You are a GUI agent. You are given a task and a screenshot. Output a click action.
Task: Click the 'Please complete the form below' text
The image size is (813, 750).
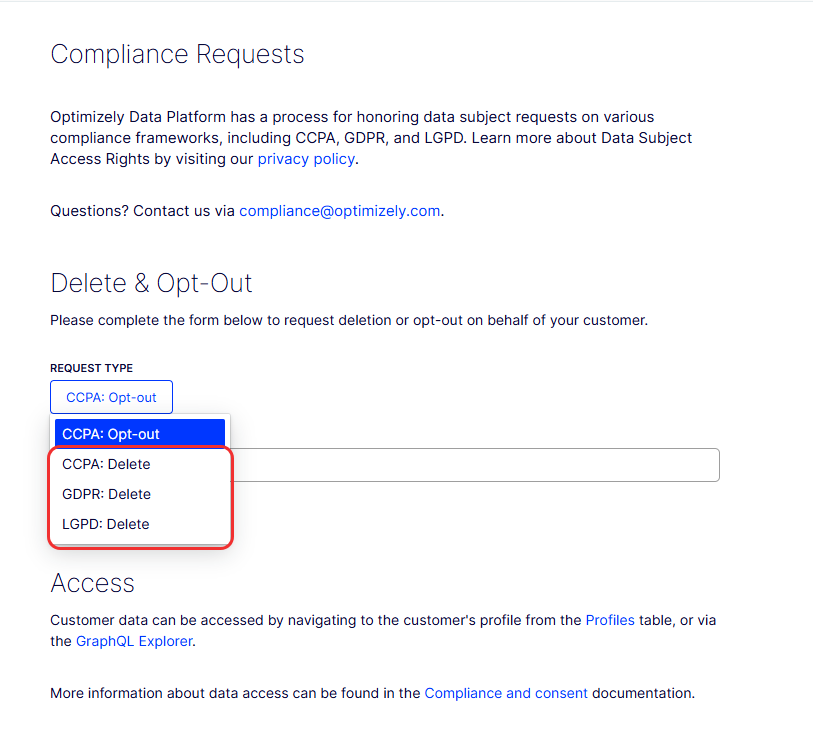349,321
